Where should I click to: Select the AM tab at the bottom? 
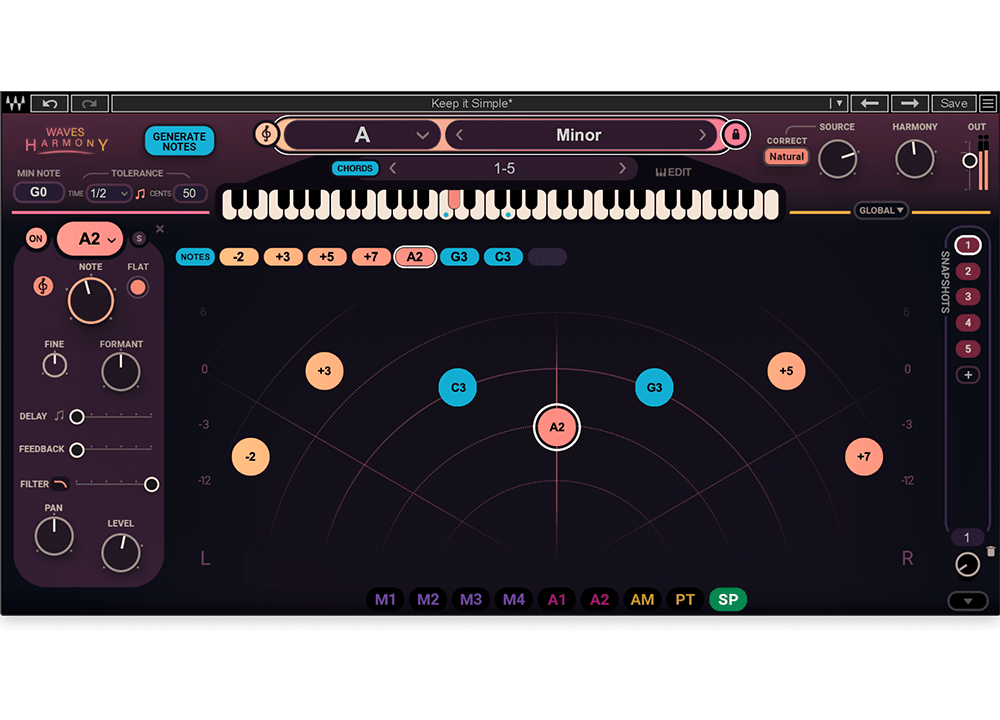point(642,599)
